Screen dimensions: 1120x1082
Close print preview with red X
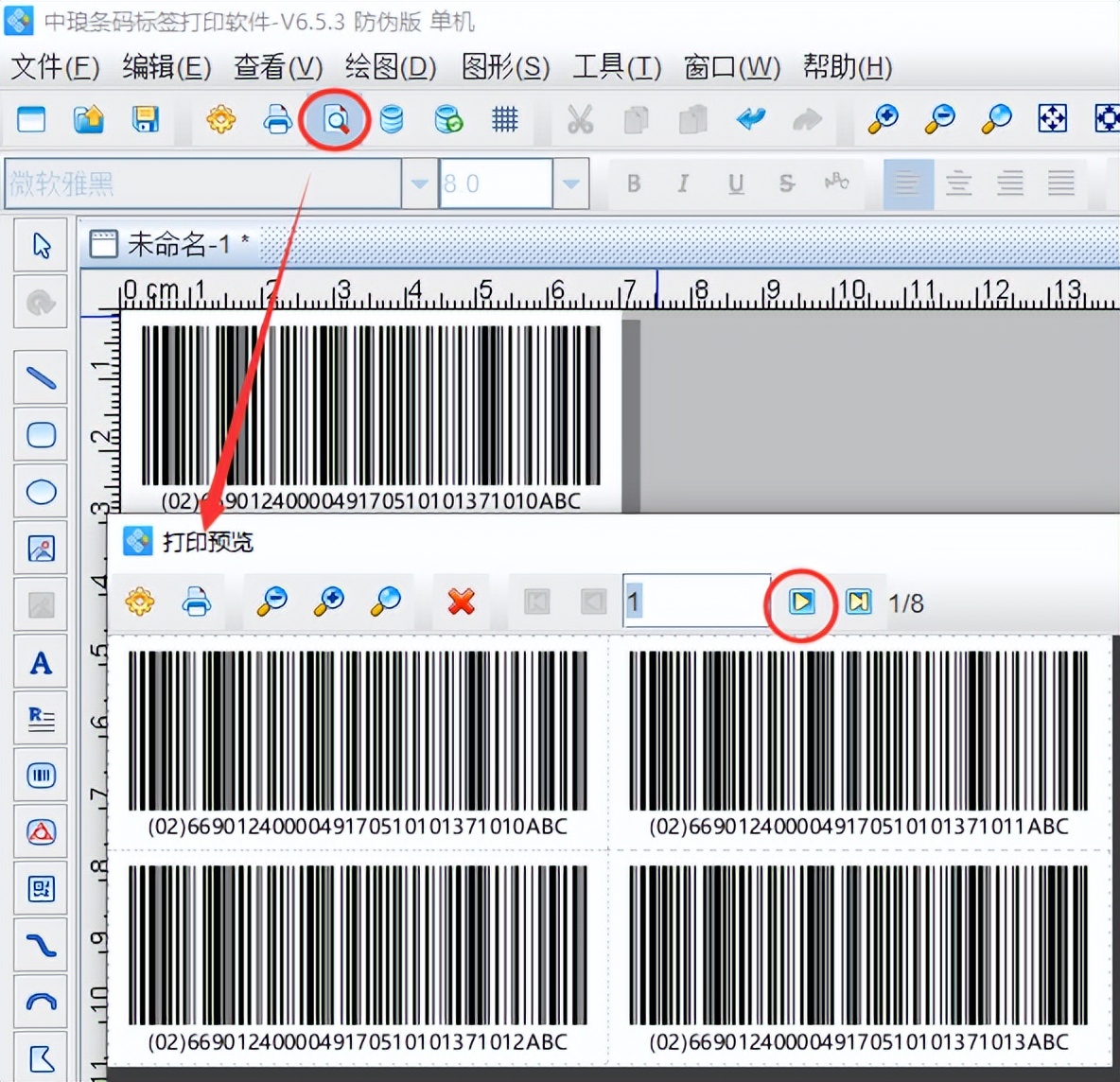pyautogui.click(x=462, y=602)
